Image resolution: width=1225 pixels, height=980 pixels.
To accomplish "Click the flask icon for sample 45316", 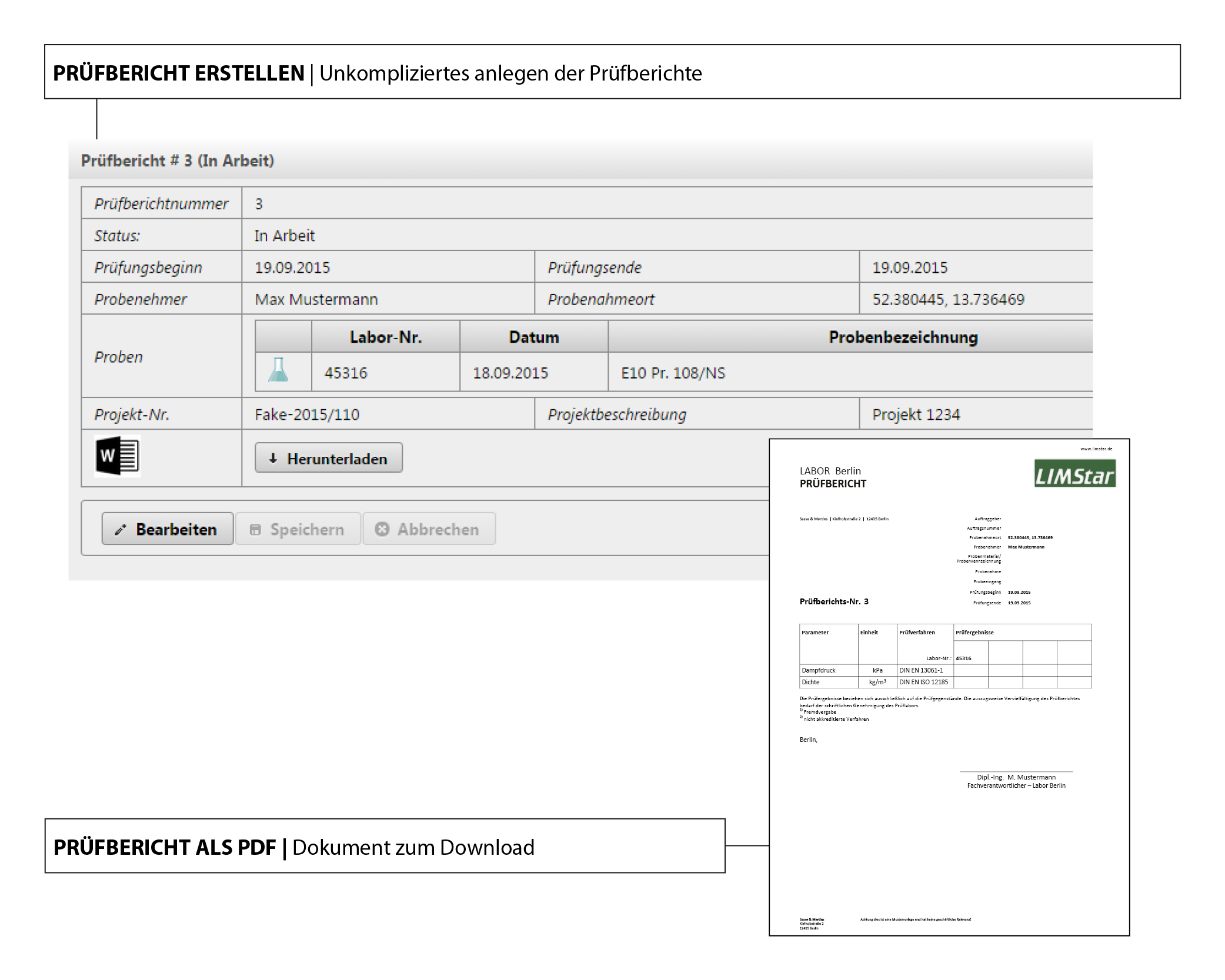I will click(x=278, y=371).
